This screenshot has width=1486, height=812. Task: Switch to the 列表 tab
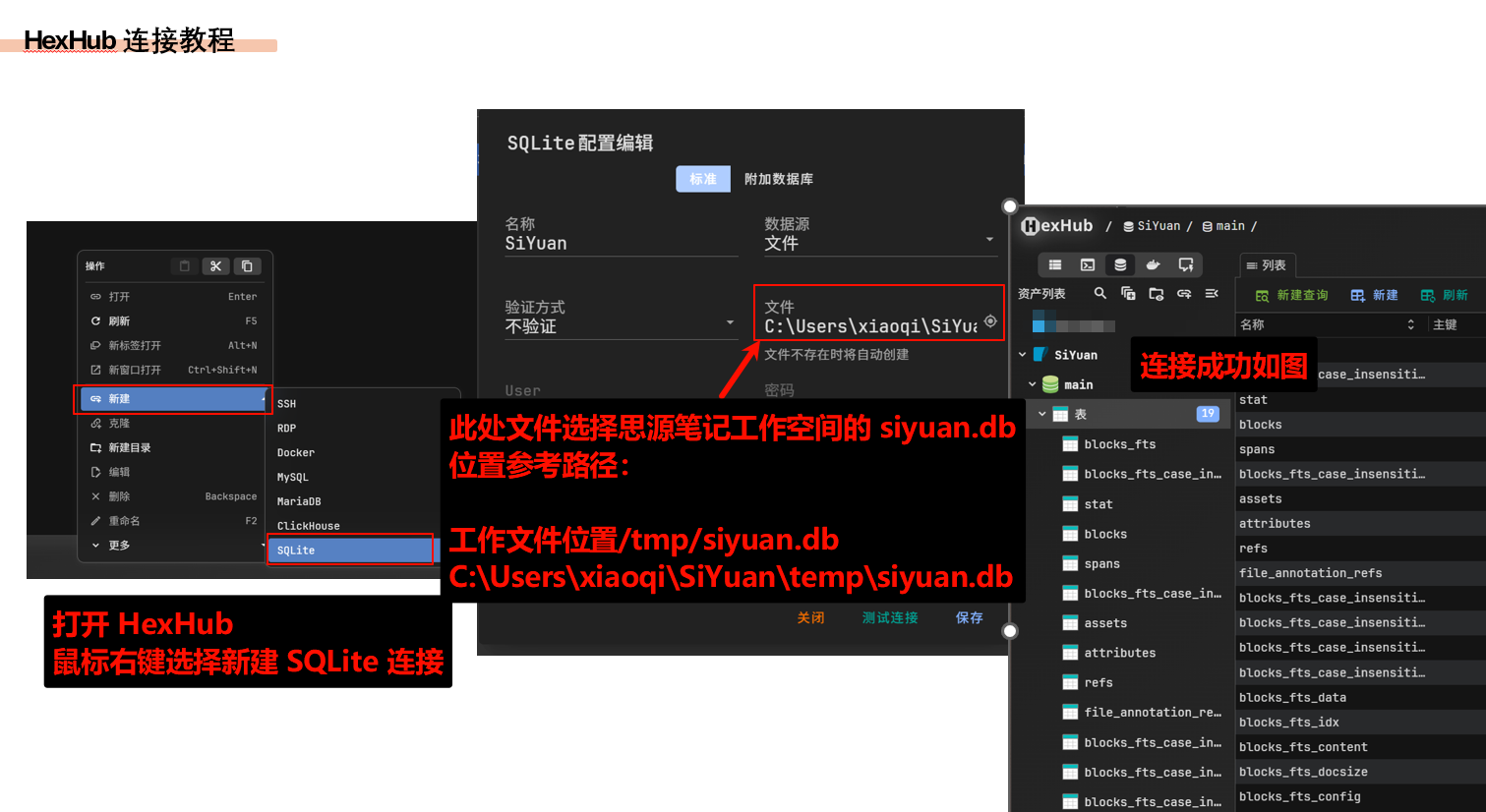(1267, 265)
